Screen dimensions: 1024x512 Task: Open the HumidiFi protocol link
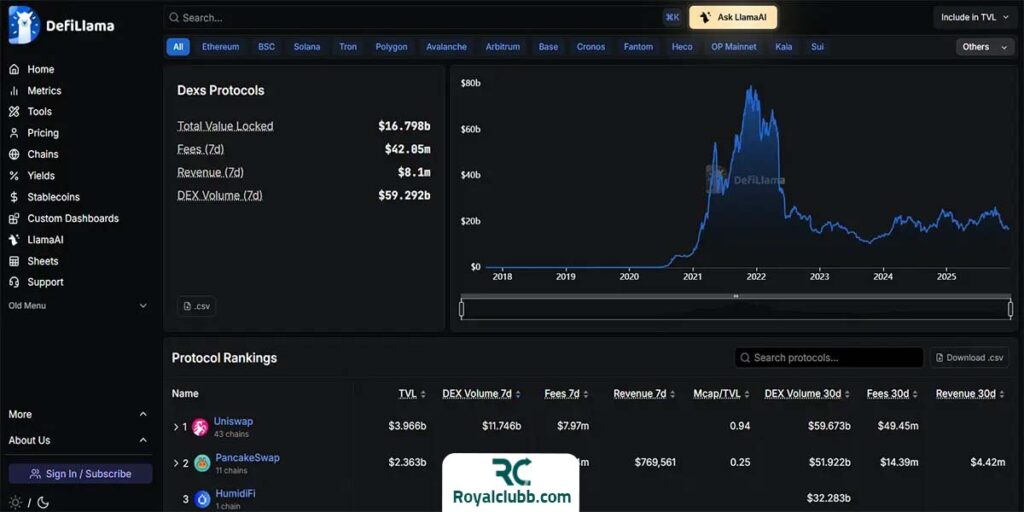pos(235,493)
